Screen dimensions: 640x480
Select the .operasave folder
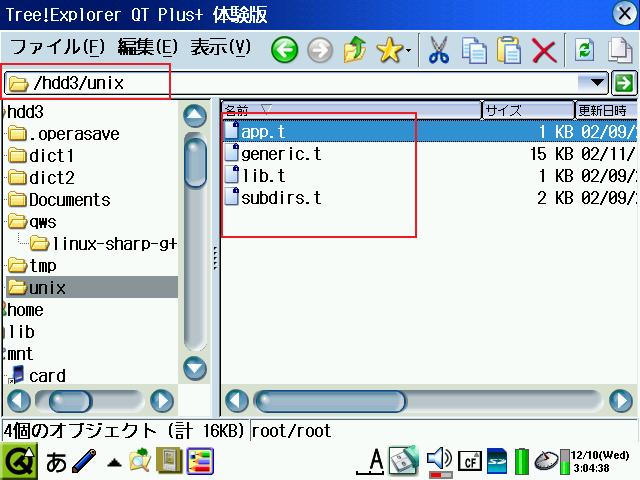pos(64,134)
